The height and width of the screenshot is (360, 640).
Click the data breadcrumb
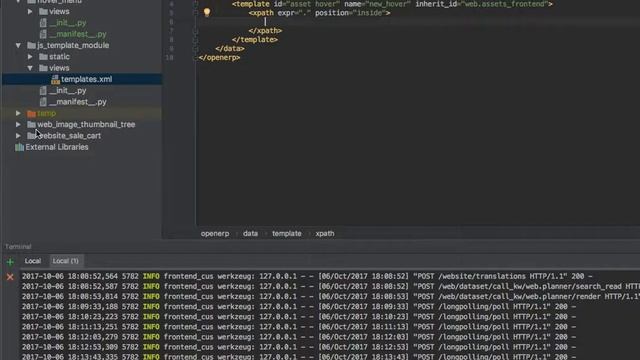coord(250,233)
